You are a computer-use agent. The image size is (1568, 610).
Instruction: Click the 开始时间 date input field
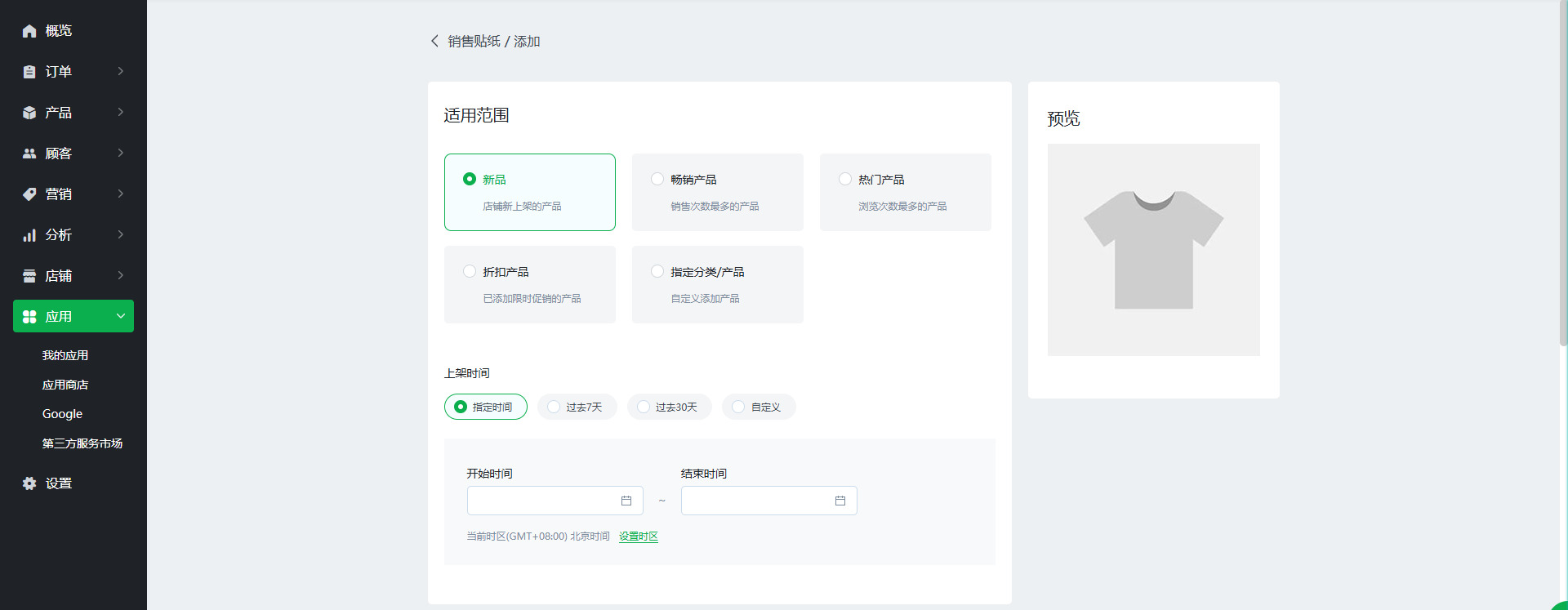[543, 501]
